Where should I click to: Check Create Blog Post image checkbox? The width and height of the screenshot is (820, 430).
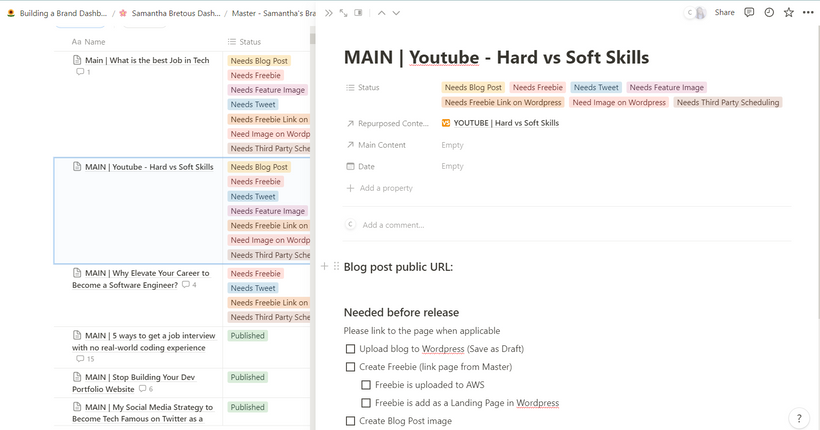coord(350,421)
